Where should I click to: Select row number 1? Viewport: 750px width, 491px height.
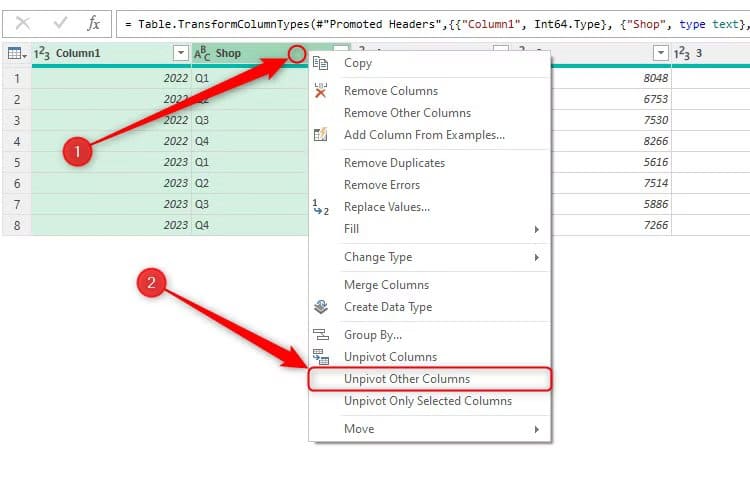tap(17, 78)
